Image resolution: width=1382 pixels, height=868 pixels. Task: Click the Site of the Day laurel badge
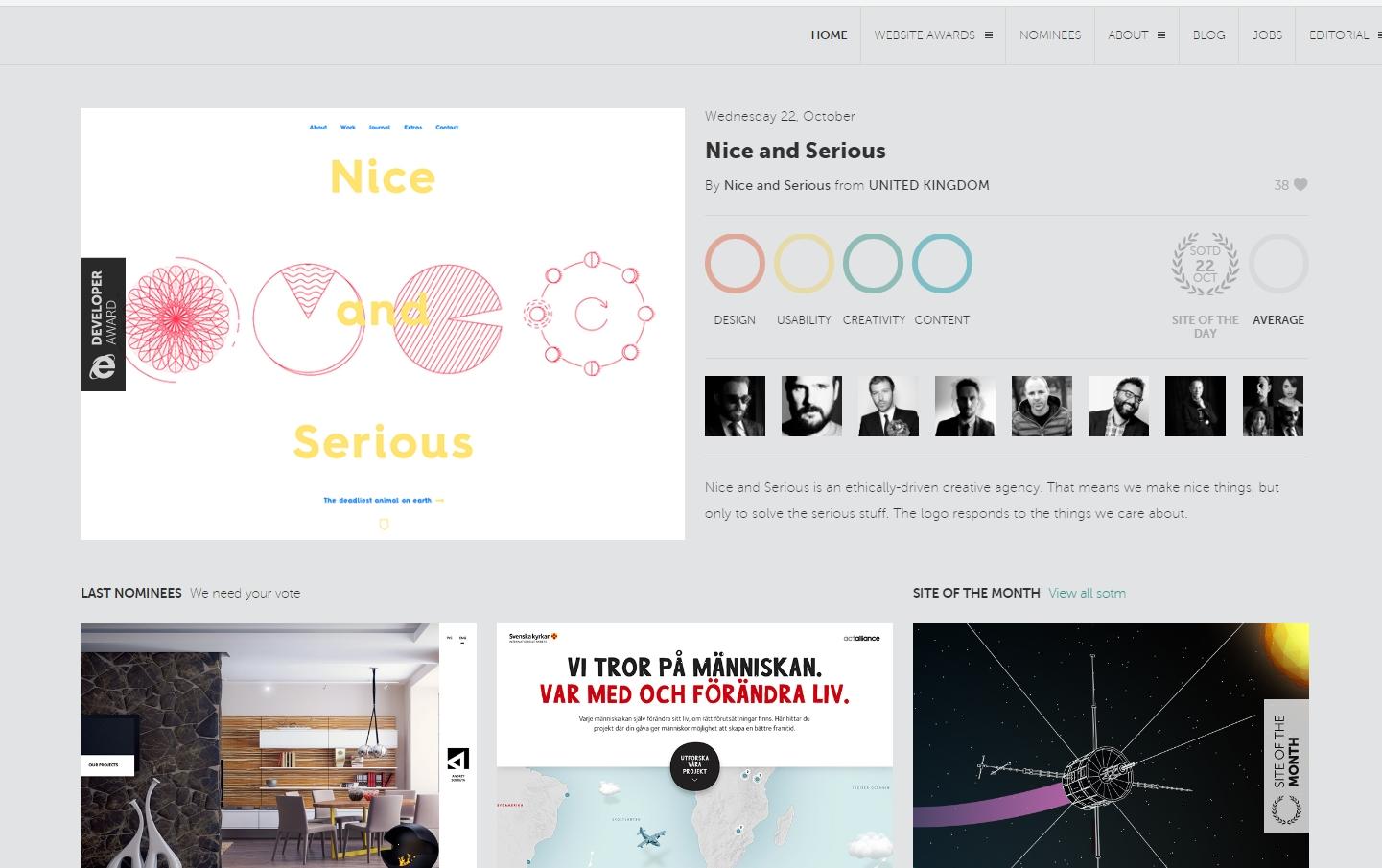pyautogui.click(x=1206, y=264)
